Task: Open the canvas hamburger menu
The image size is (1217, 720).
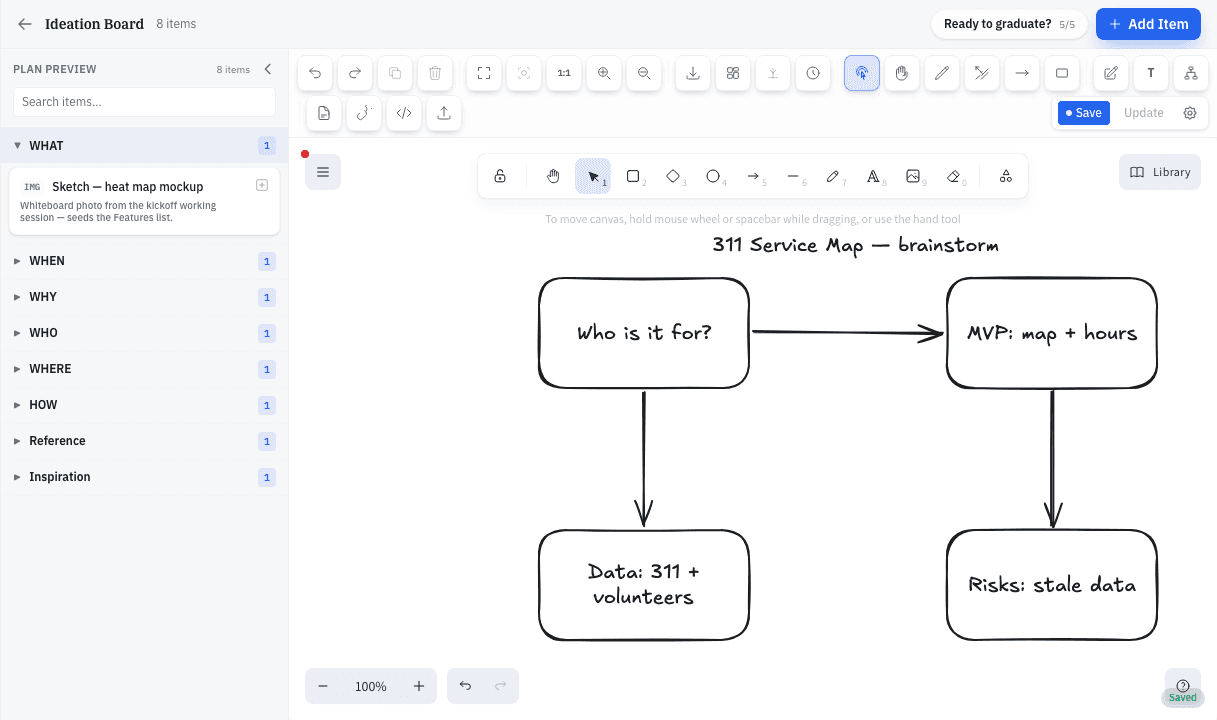Action: tap(323, 172)
